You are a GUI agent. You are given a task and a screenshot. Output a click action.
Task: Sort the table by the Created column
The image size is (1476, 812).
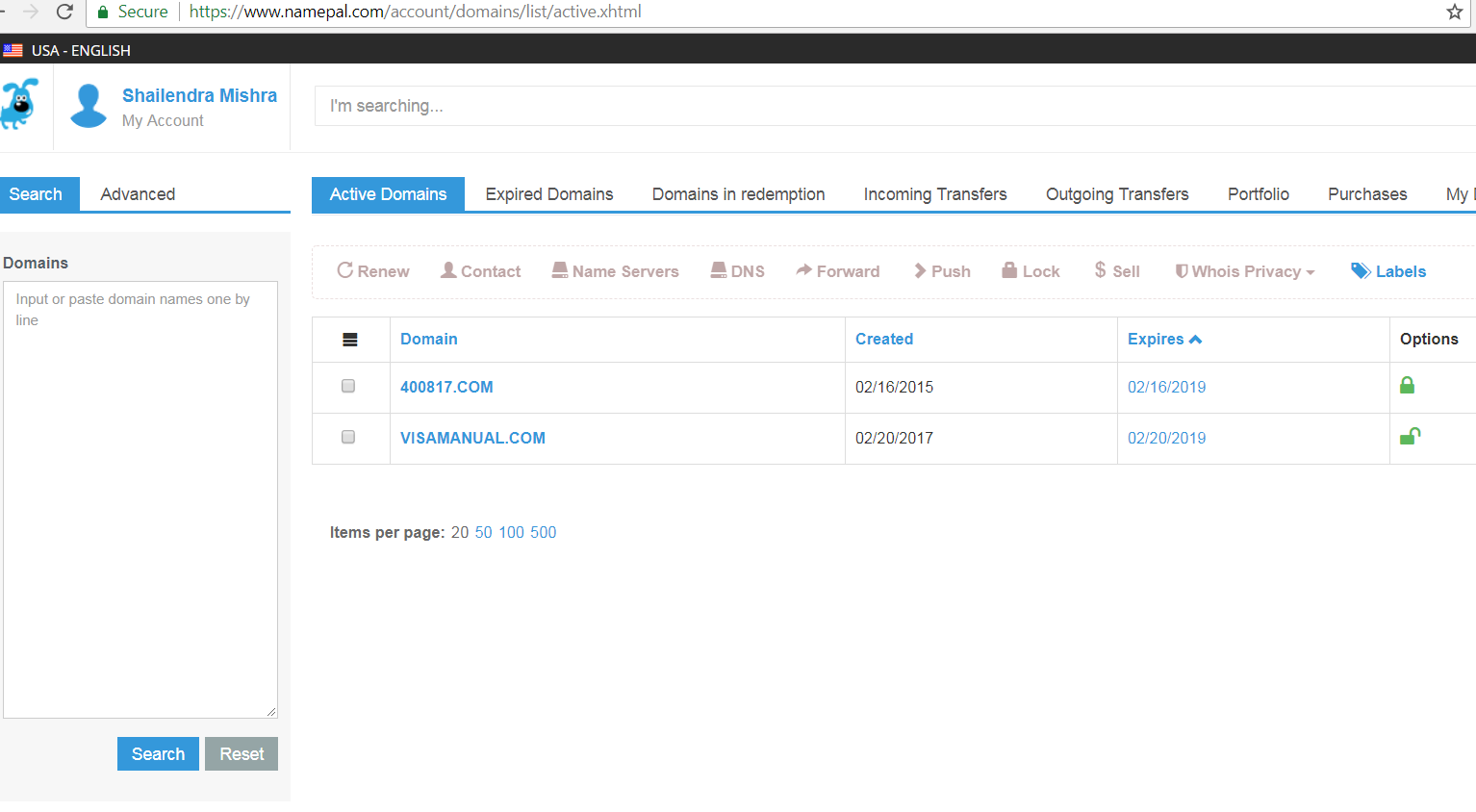coord(884,339)
